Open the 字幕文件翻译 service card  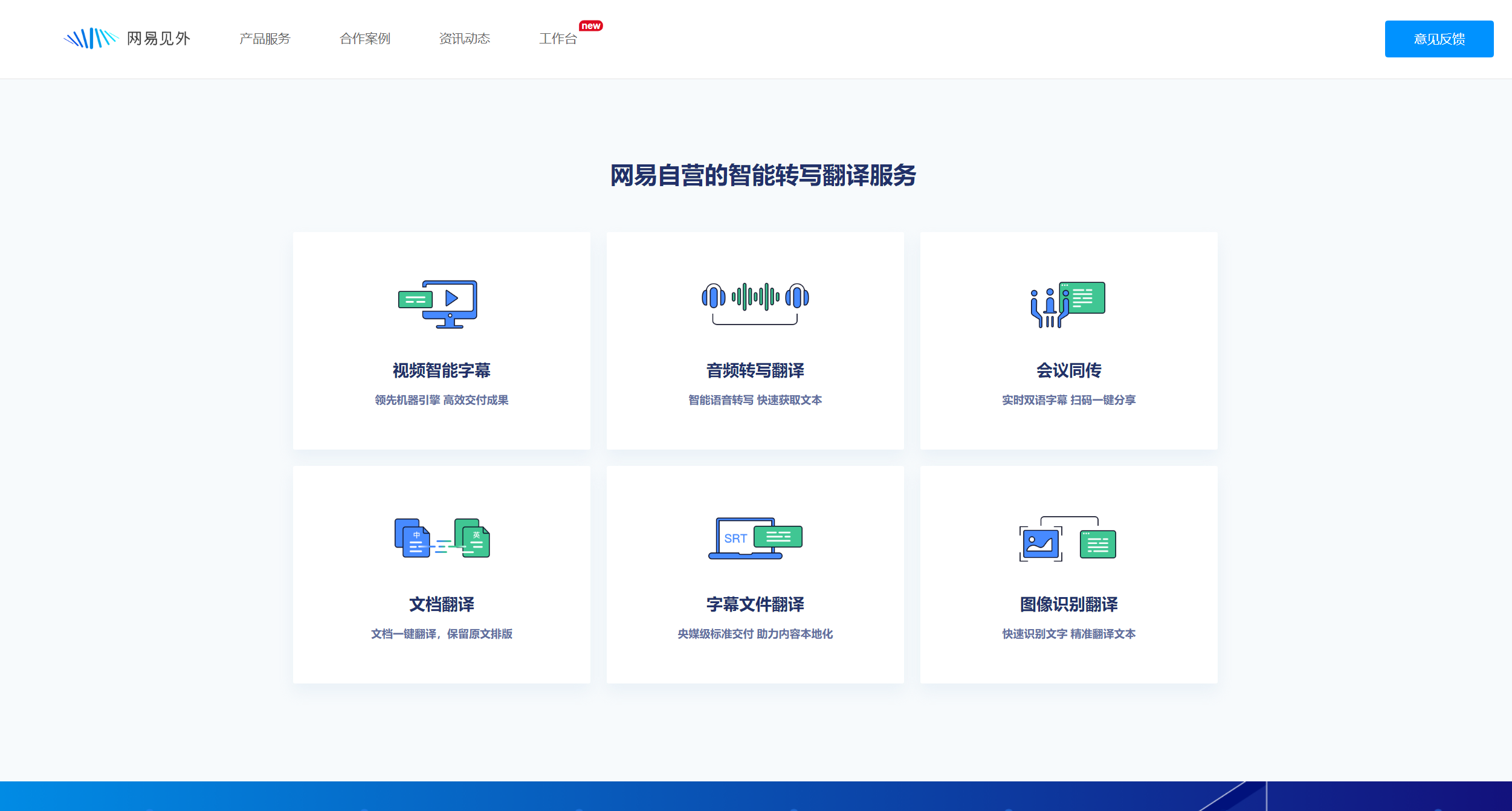755,574
